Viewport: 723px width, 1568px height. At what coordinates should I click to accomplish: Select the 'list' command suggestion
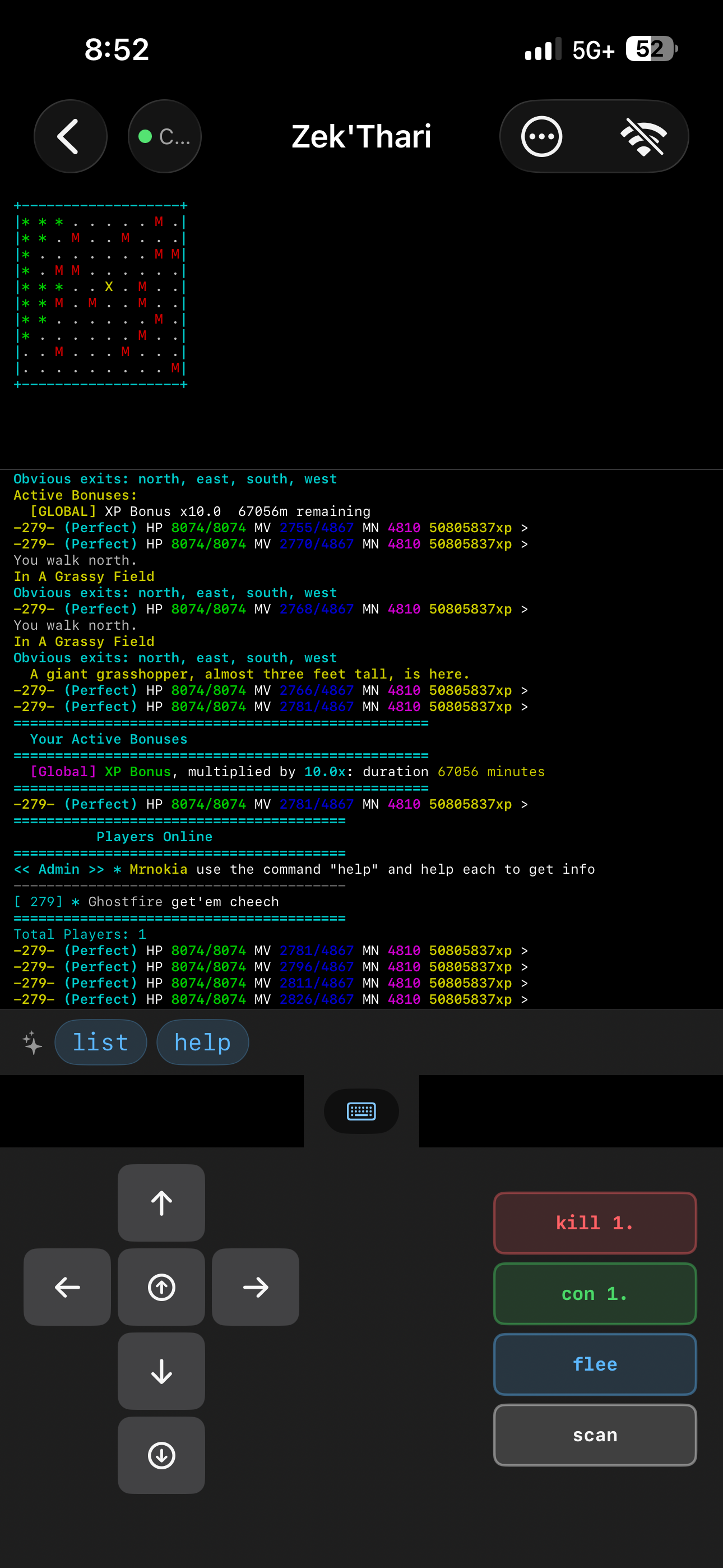point(100,1042)
